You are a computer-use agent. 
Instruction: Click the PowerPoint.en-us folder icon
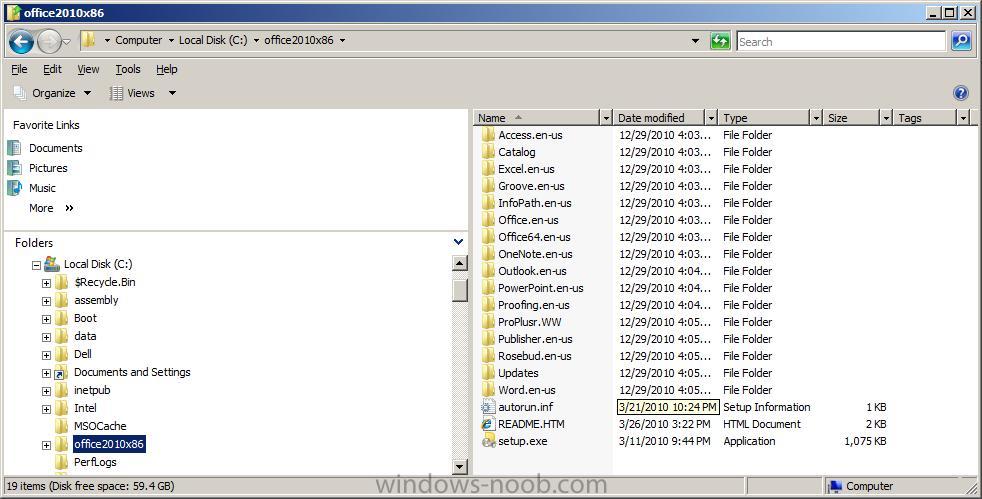[488, 288]
